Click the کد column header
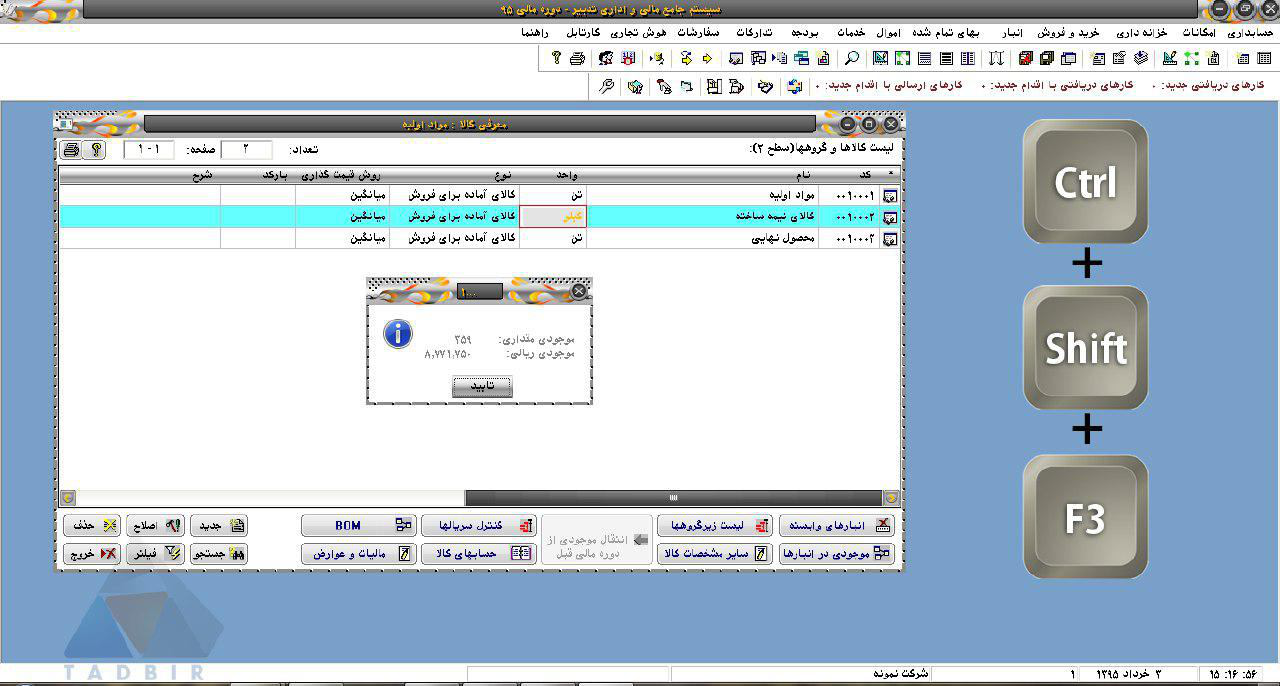1280x686 pixels. pyautogui.click(x=849, y=175)
